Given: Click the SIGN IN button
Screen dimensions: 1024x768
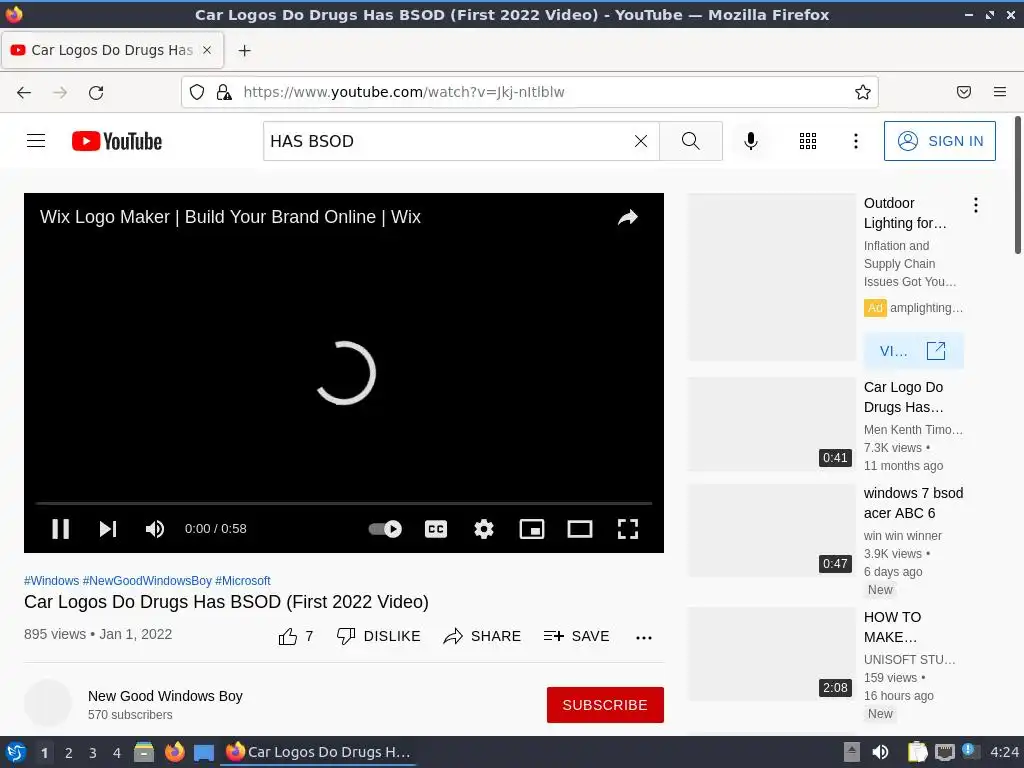Looking at the screenshot, I should coord(940,141).
